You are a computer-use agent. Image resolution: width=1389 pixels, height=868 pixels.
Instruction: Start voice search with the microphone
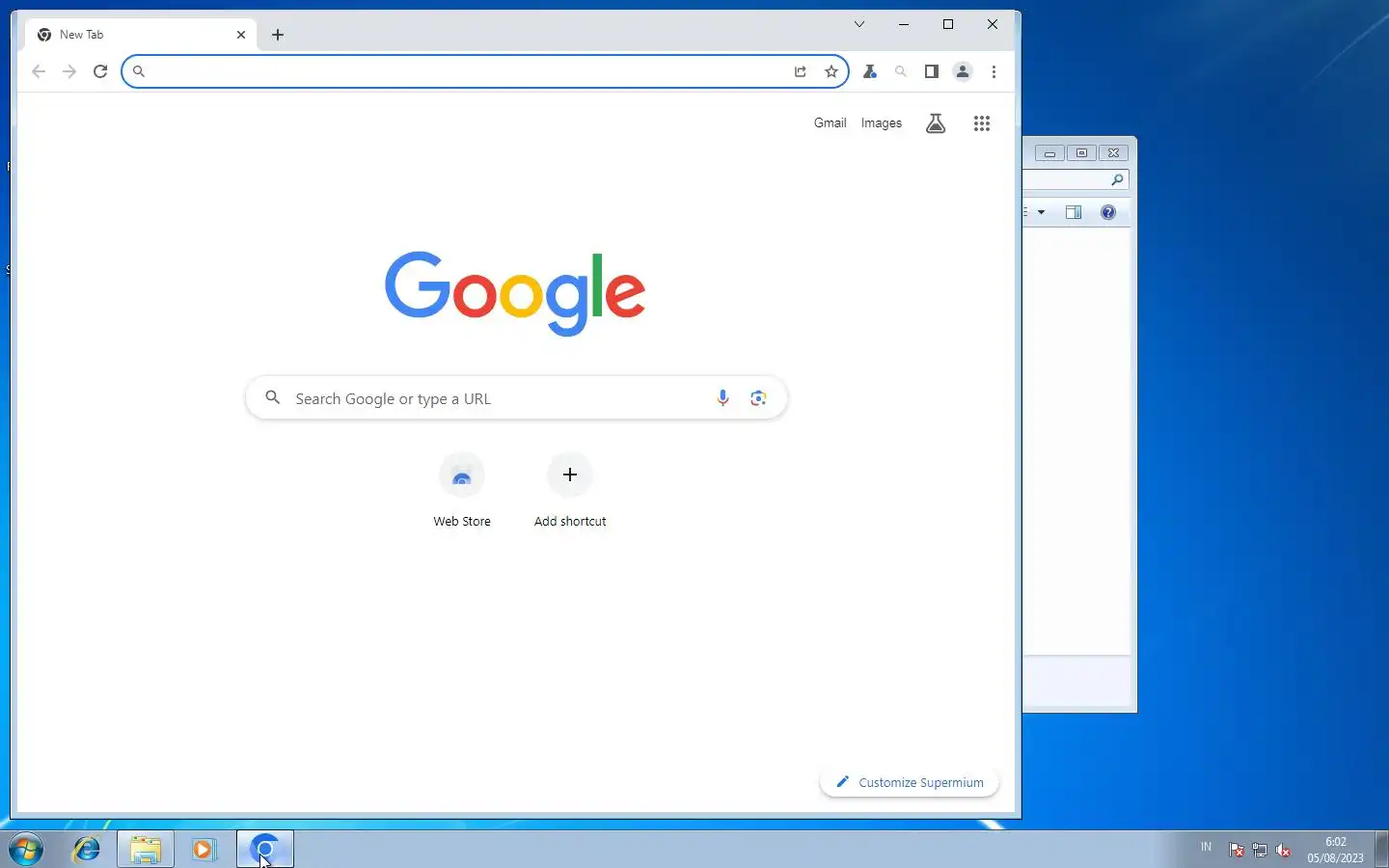[722, 398]
